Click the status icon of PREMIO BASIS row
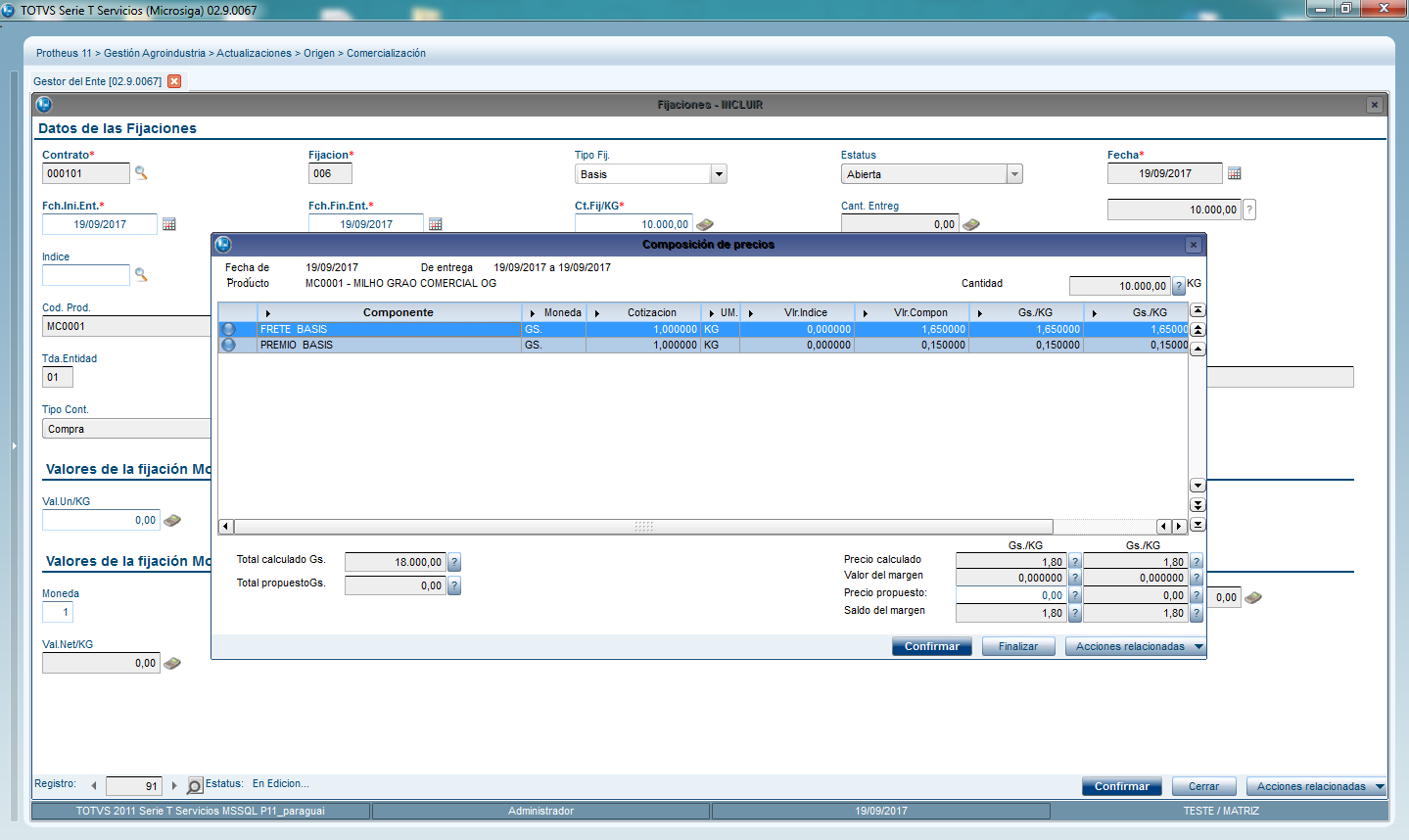This screenshot has width=1409, height=840. (228, 345)
